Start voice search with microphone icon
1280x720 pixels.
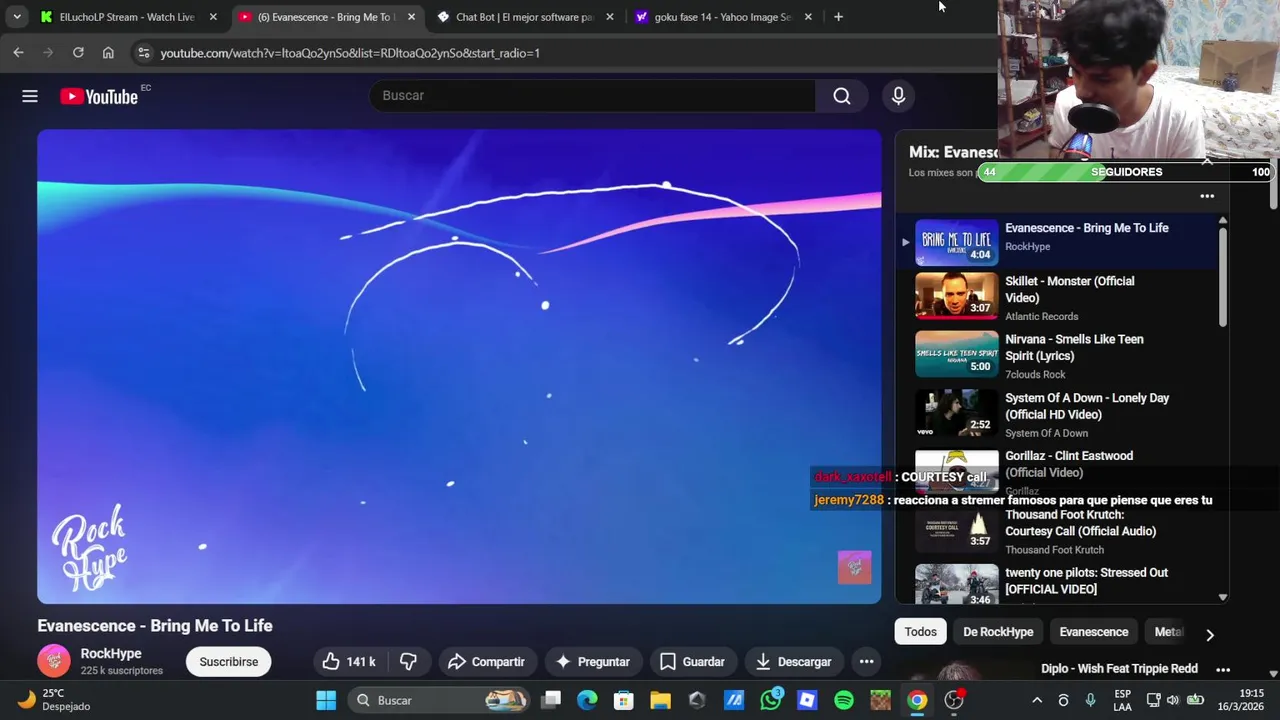pos(898,96)
